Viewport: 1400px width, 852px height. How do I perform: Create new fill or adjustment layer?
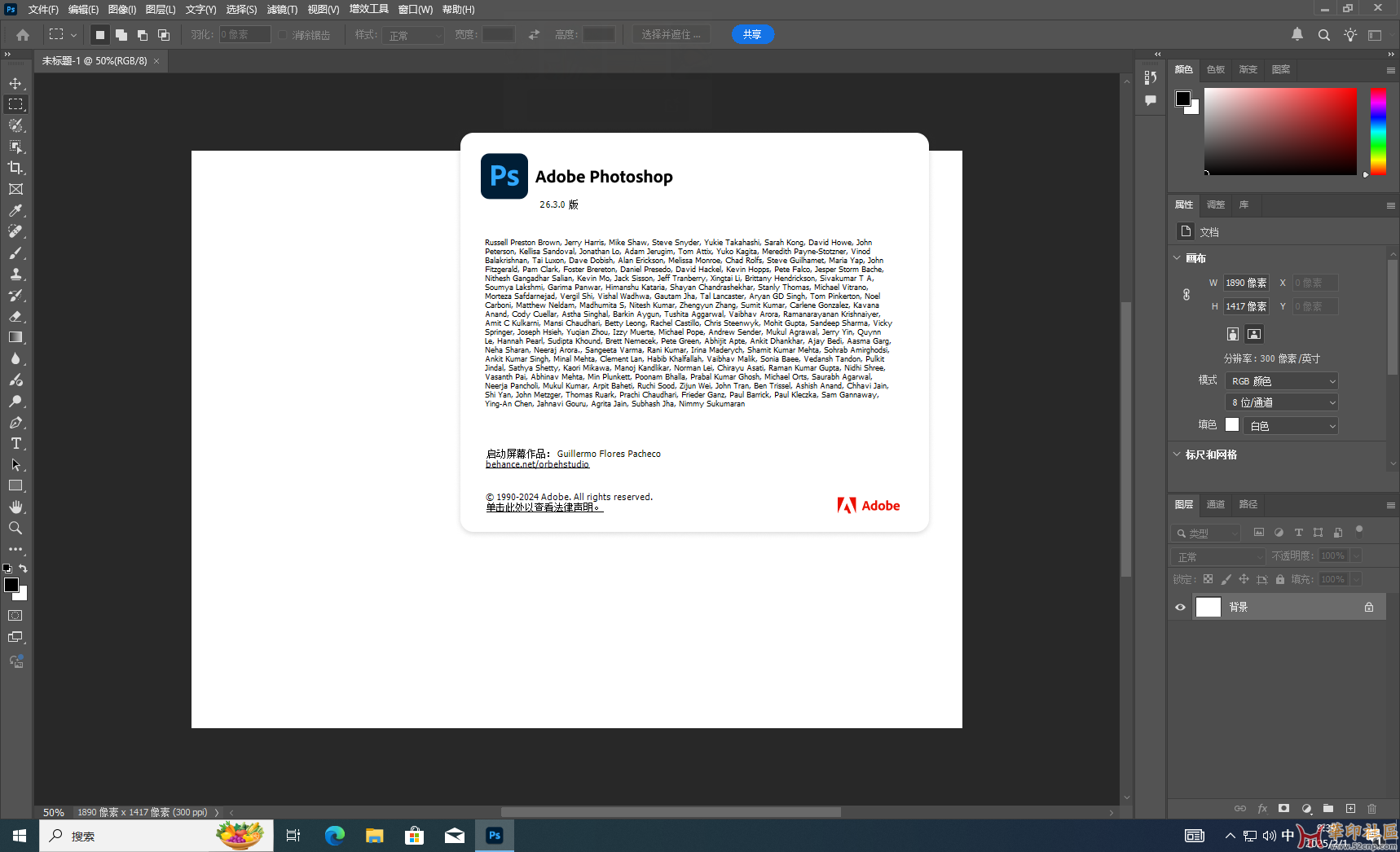click(x=1306, y=809)
